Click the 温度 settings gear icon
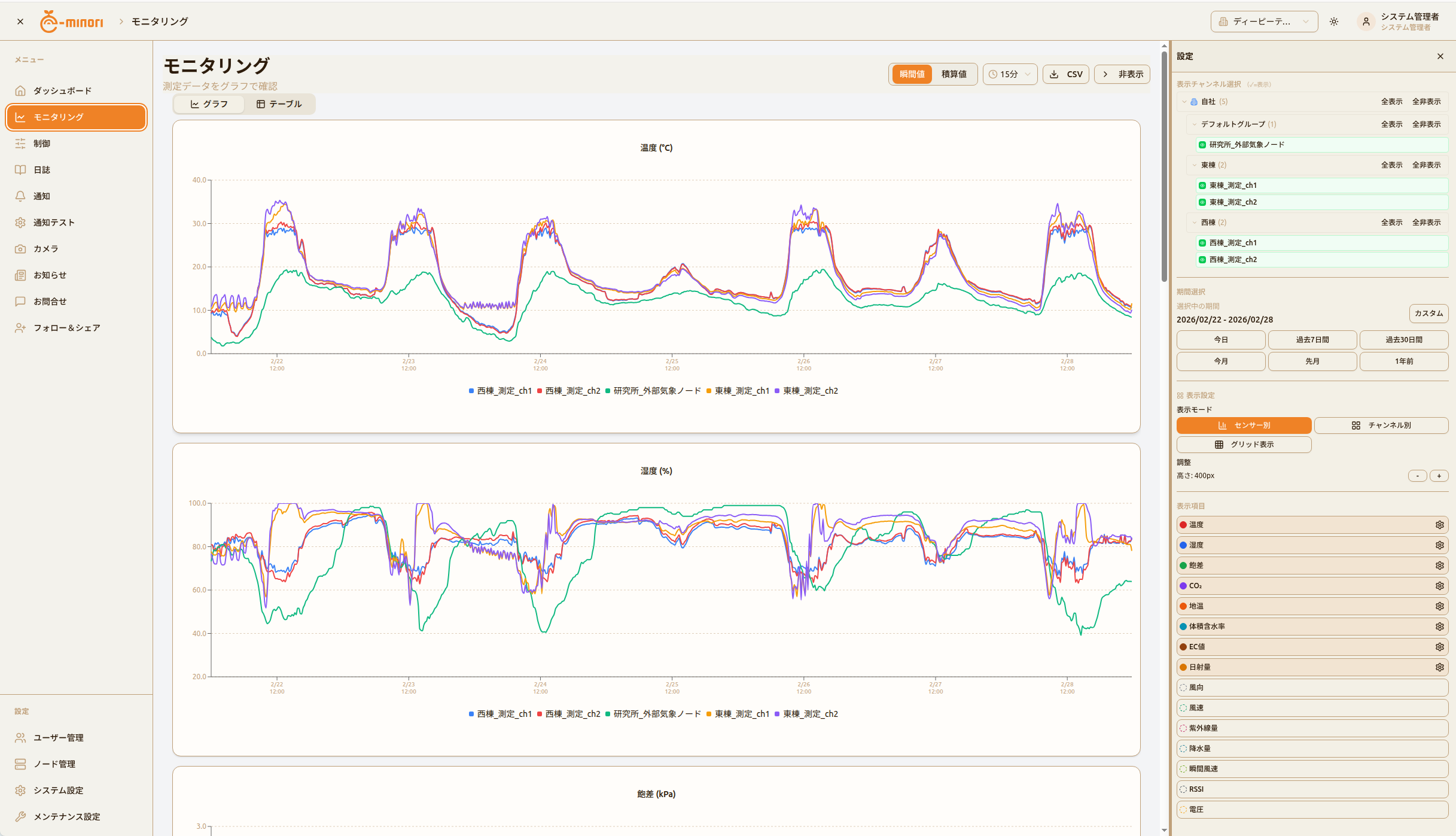 tap(1439, 525)
